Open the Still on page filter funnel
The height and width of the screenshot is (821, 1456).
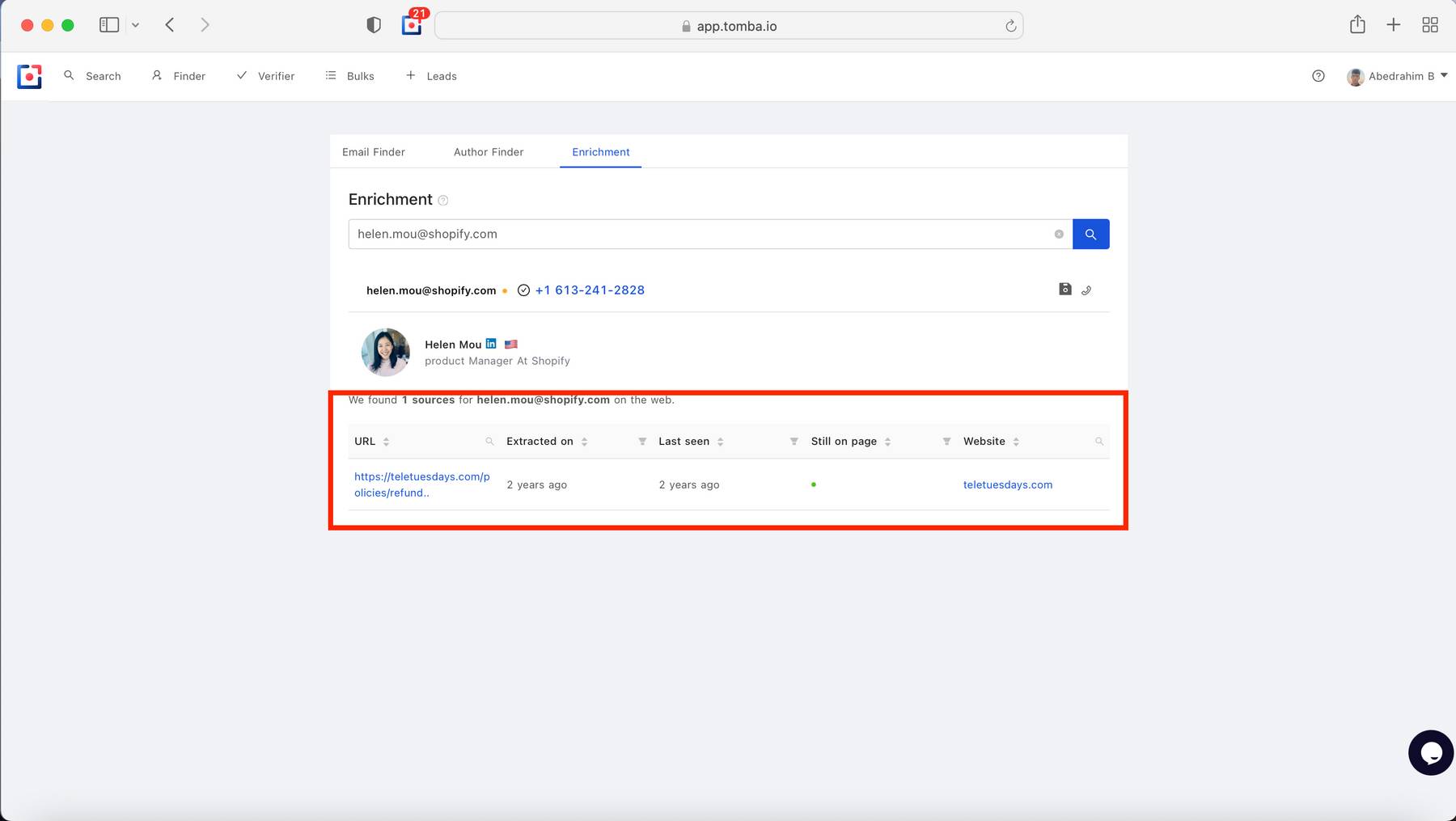pyautogui.click(x=946, y=442)
